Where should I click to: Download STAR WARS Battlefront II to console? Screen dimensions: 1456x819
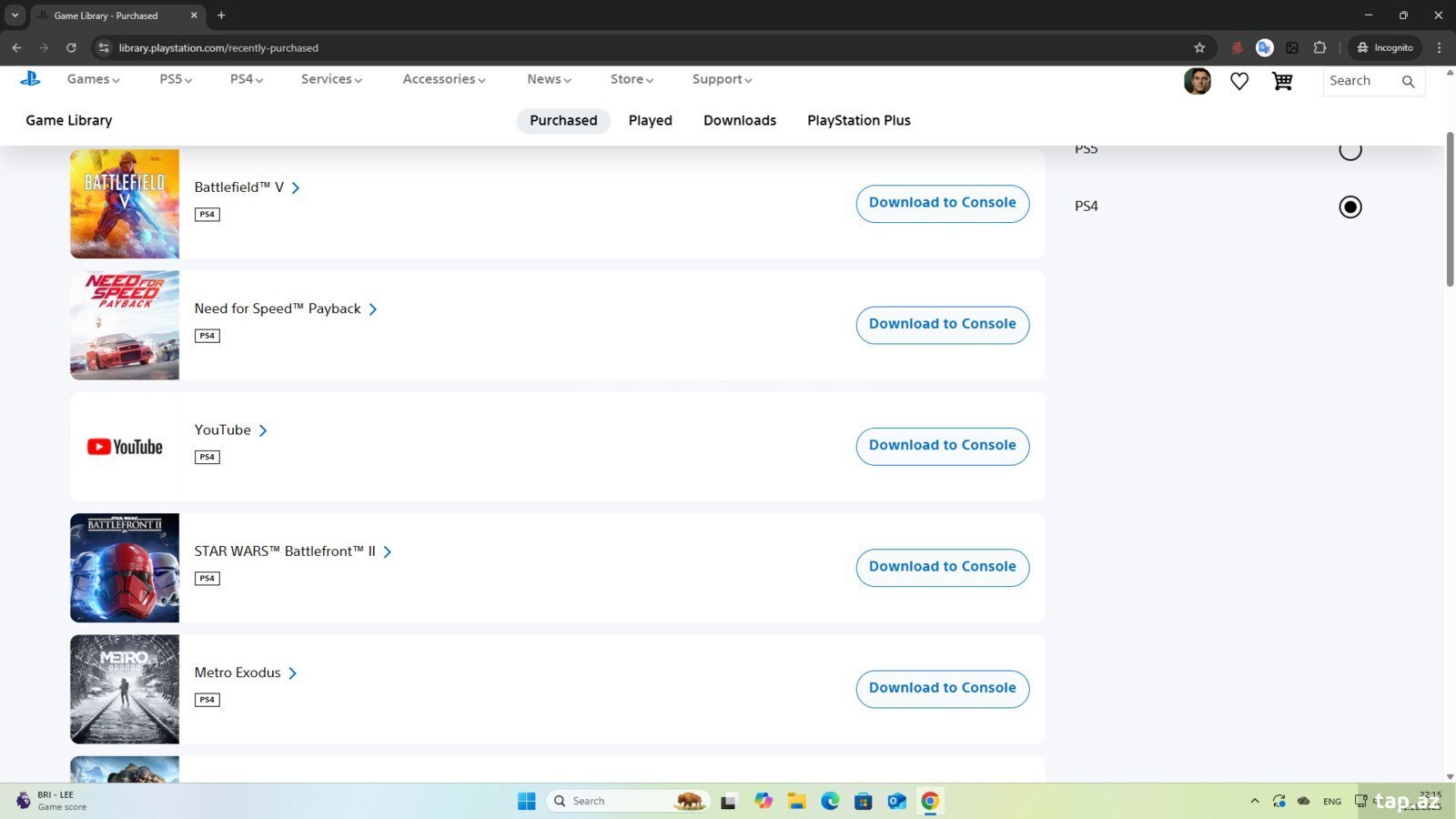coord(943,567)
